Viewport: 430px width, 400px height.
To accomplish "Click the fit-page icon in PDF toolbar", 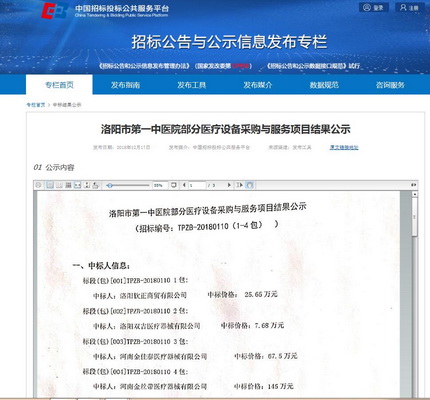I will (86, 185).
